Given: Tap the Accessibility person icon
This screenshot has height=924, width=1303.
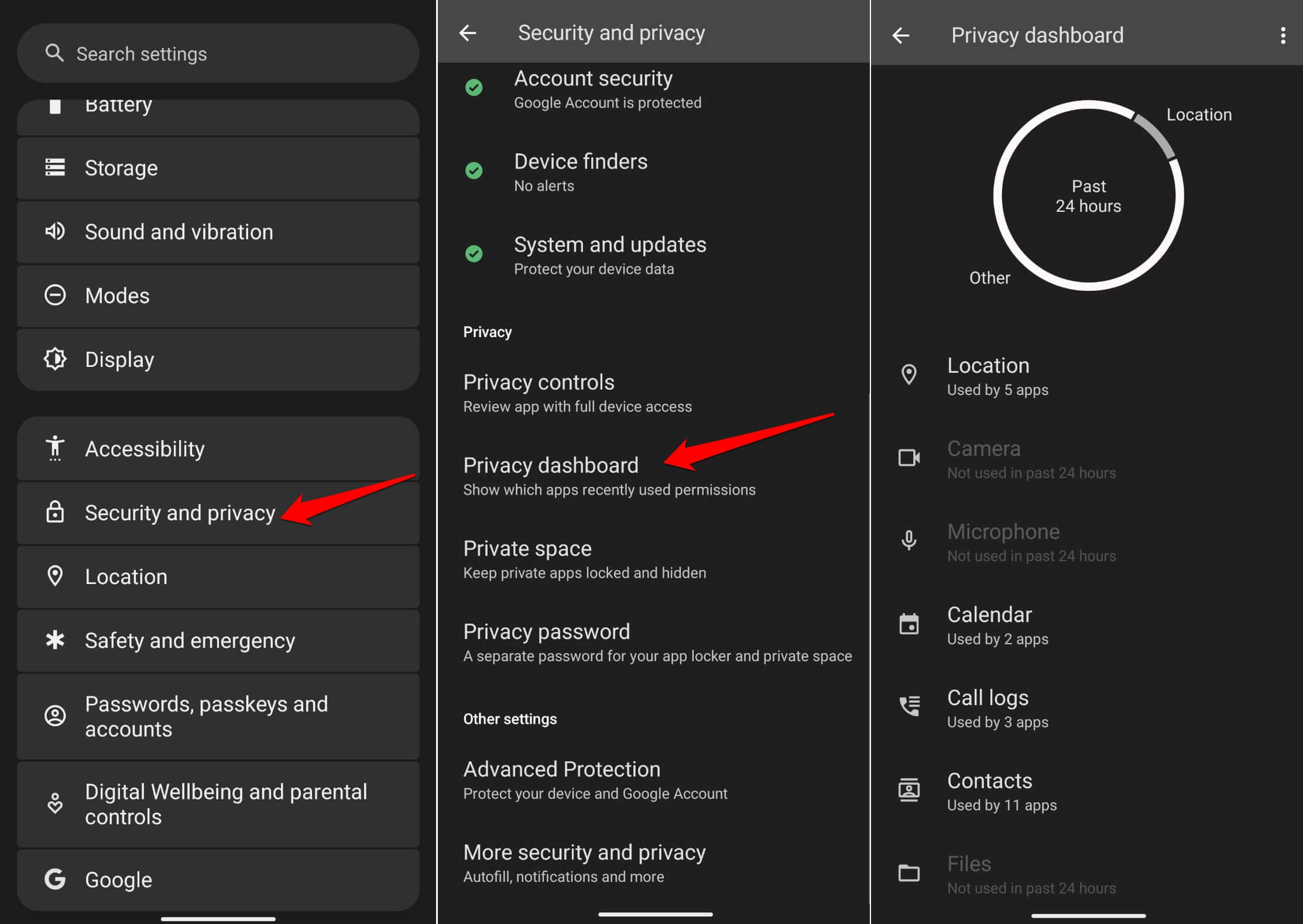Looking at the screenshot, I should pos(55,448).
